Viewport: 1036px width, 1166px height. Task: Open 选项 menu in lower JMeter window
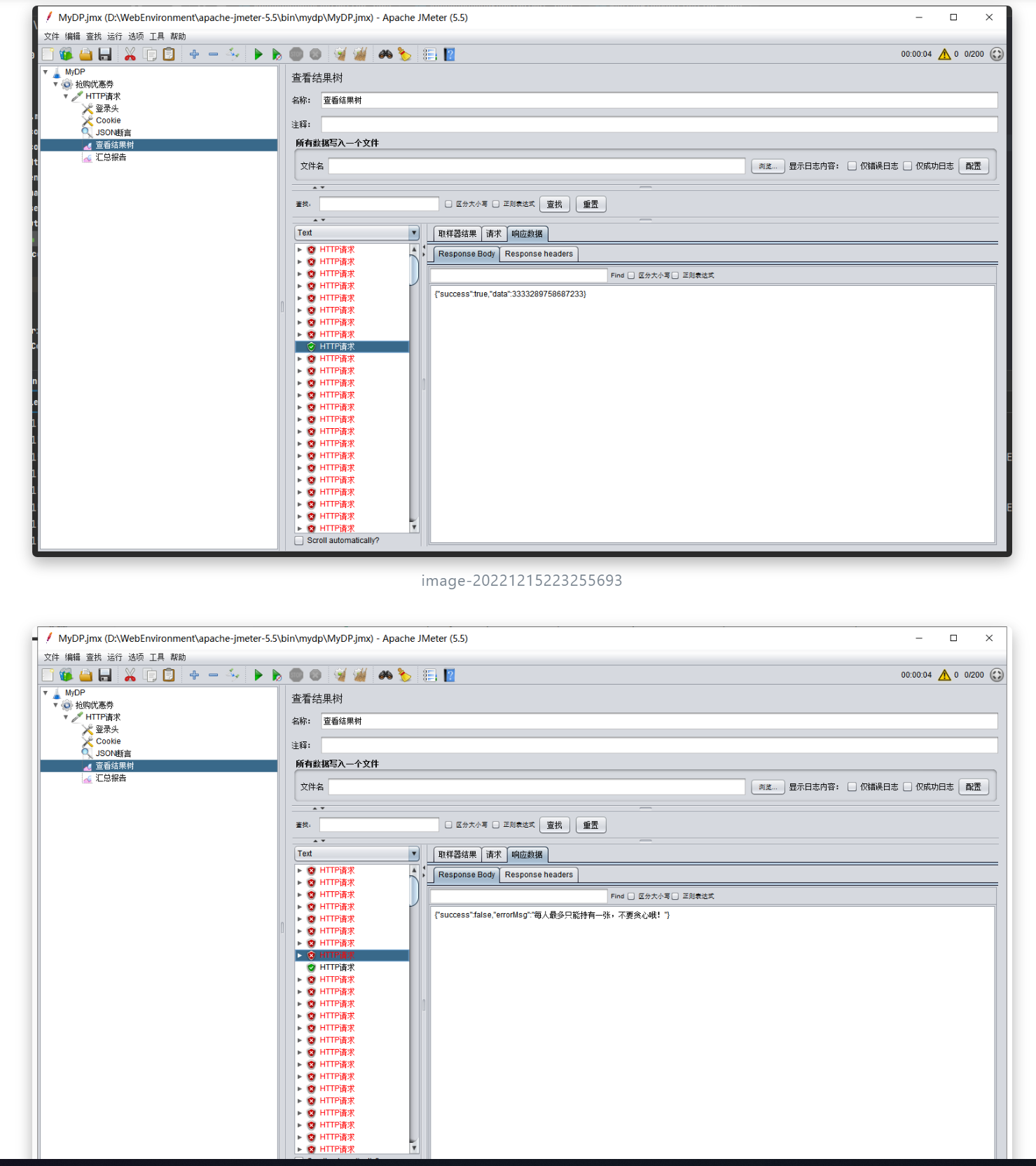[136, 657]
